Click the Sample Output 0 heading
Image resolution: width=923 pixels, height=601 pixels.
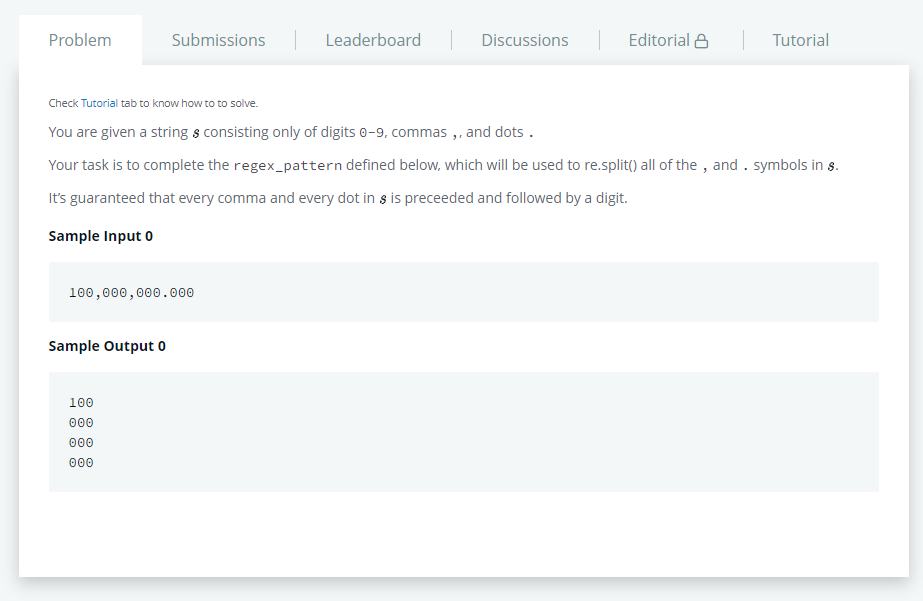pos(107,346)
